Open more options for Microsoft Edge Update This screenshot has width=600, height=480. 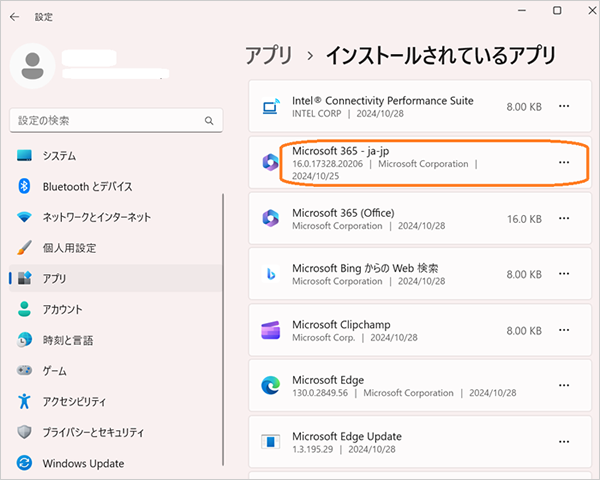[564, 442]
